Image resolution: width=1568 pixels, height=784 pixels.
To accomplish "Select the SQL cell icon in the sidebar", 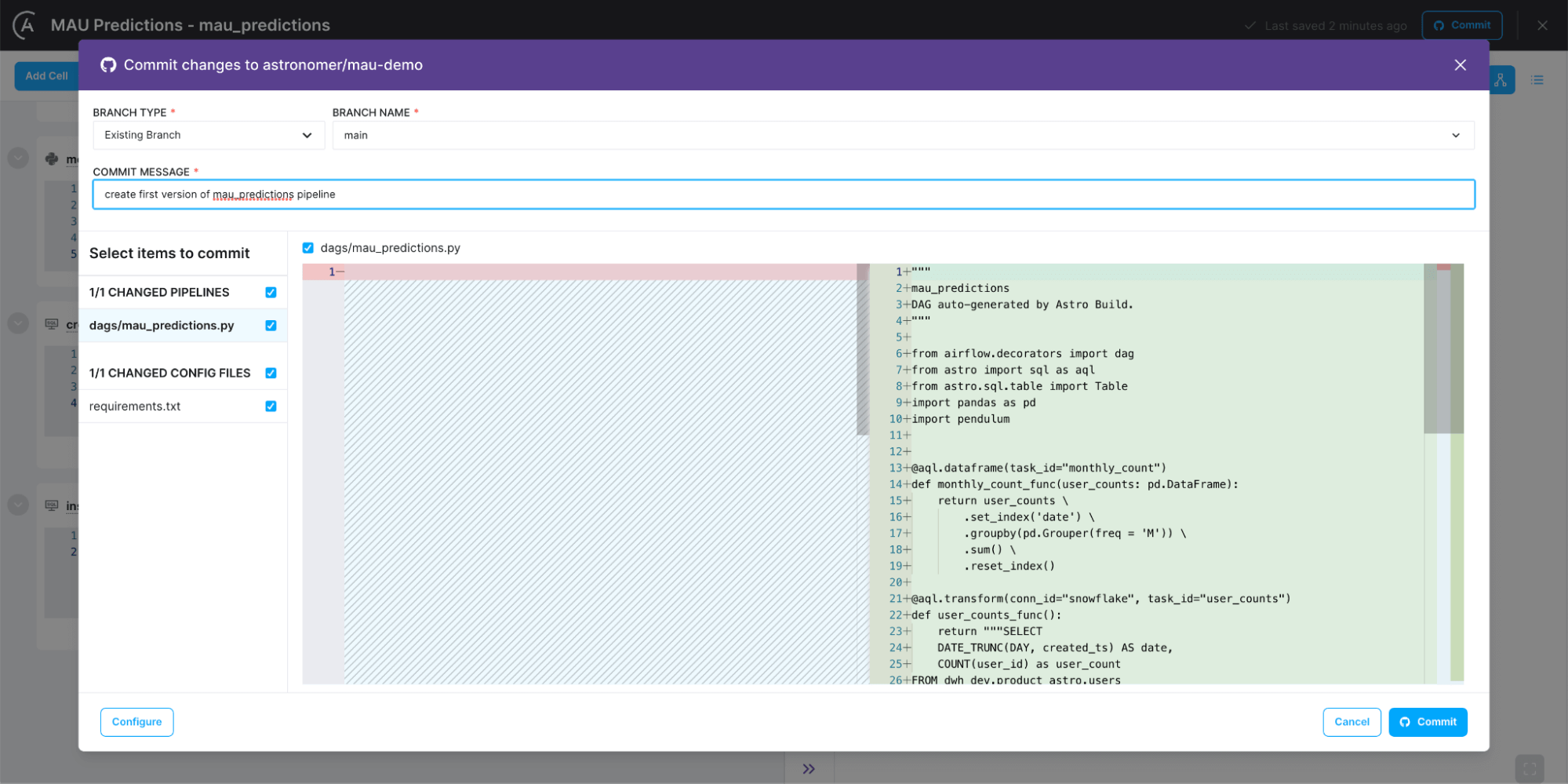I will [50, 323].
